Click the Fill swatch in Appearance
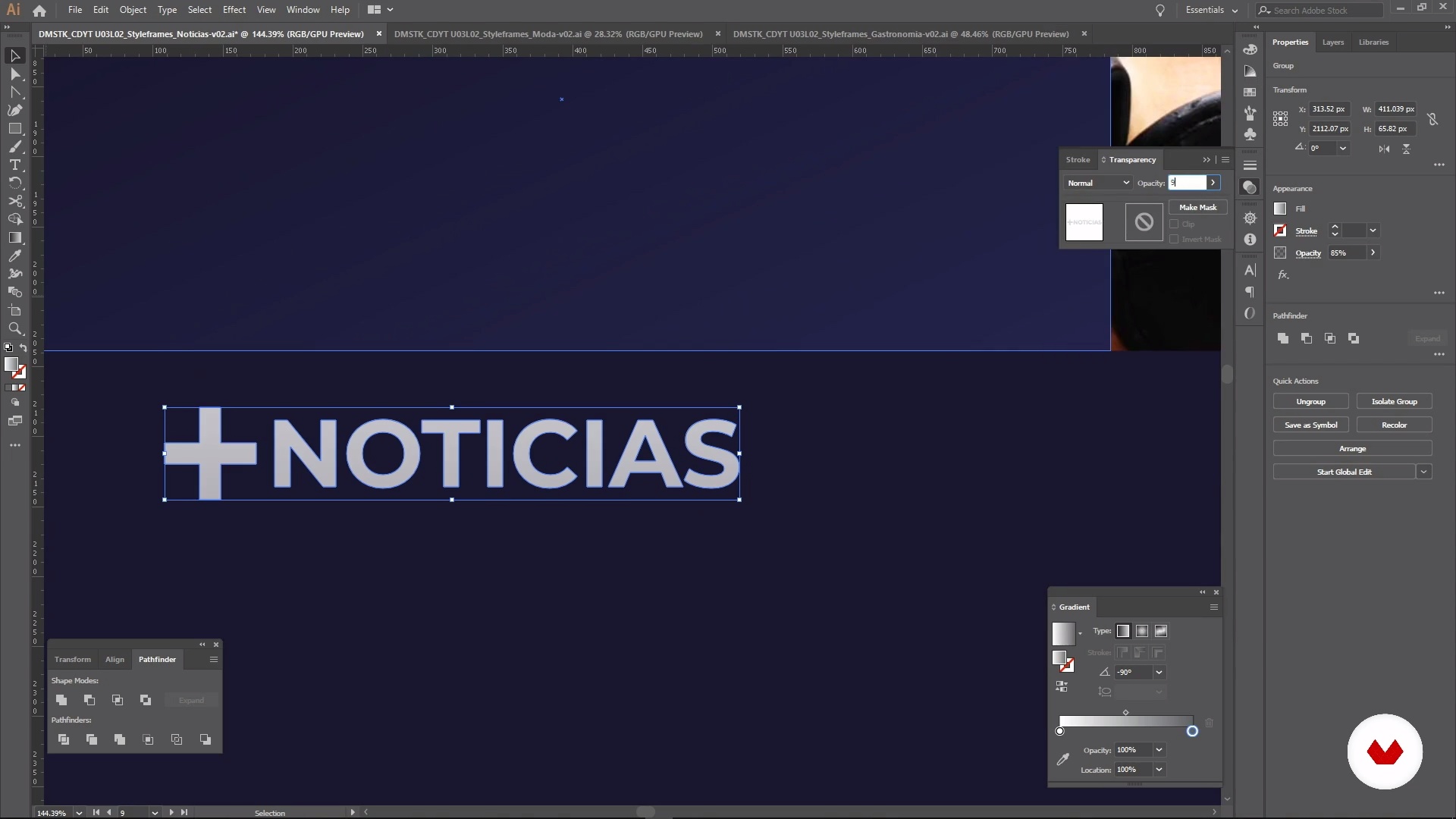 click(x=1280, y=209)
